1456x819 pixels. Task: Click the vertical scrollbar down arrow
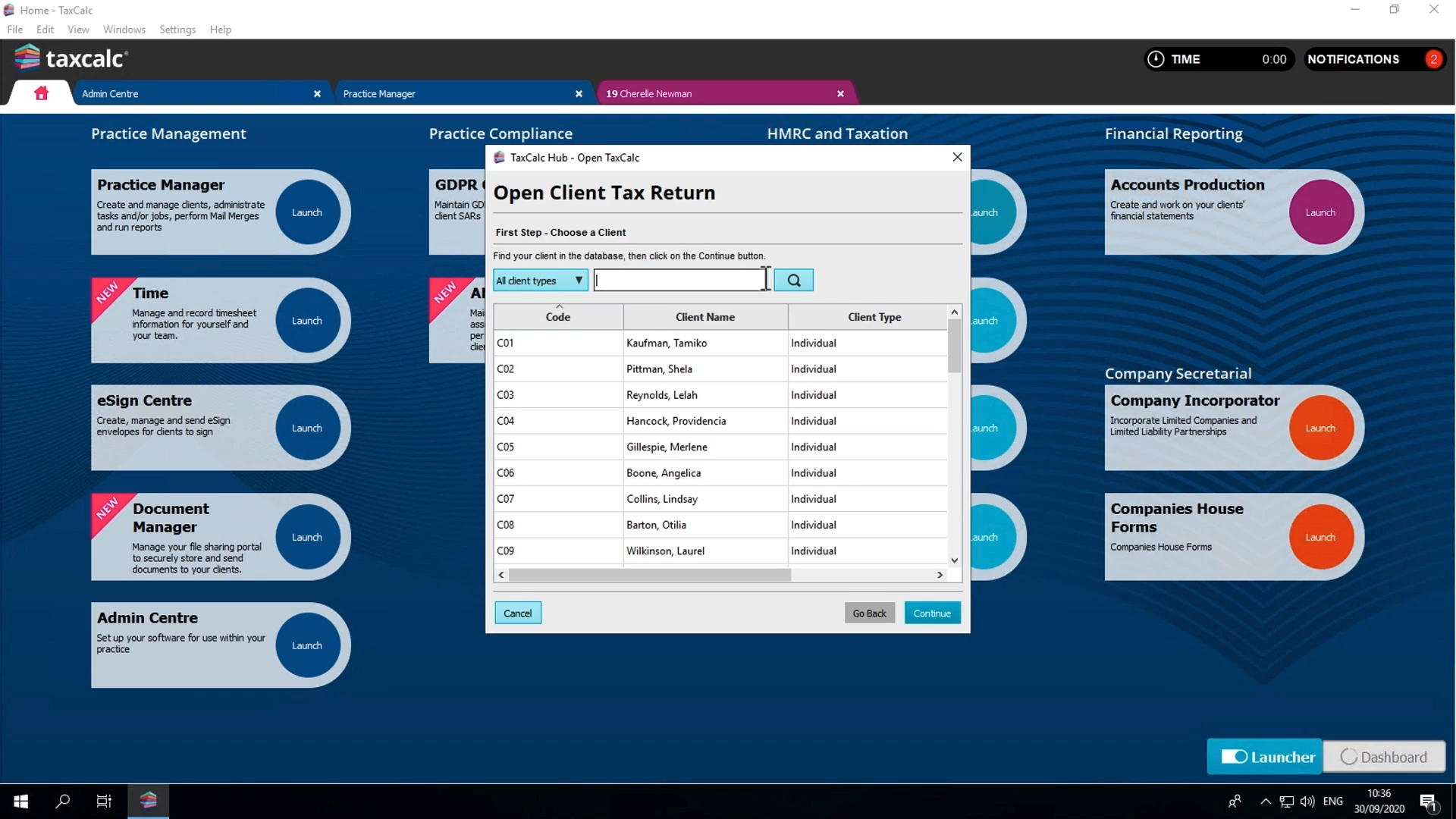(x=955, y=560)
